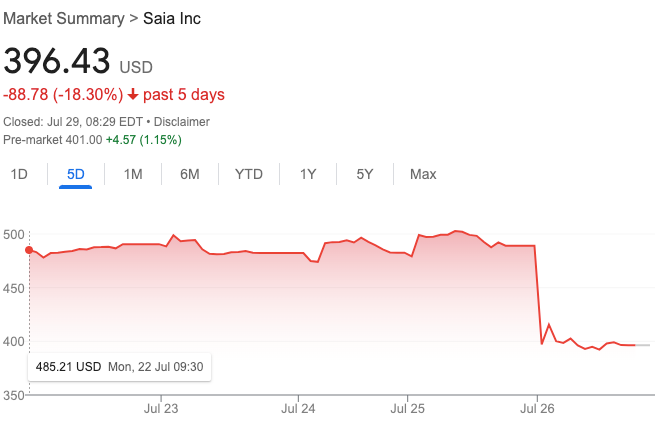Image resolution: width=666 pixels, height=426 pixels.
Task: Switch chart to the 1M range
Action: (x=133, y=174)
